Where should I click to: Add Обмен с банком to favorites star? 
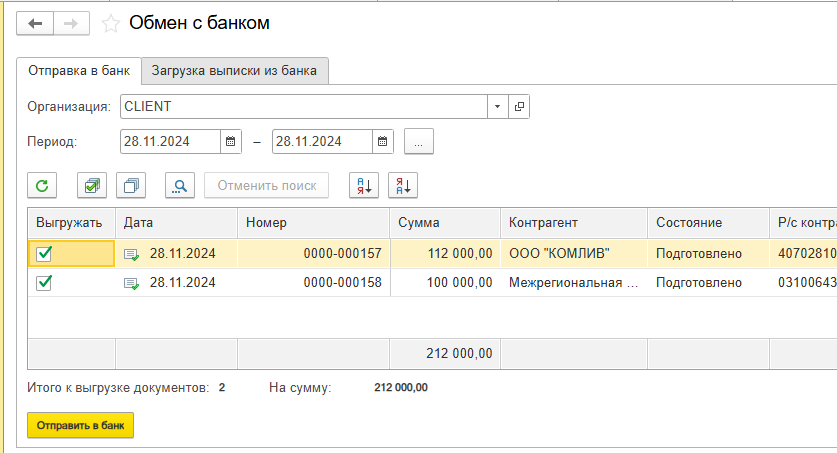pos(111,23)
